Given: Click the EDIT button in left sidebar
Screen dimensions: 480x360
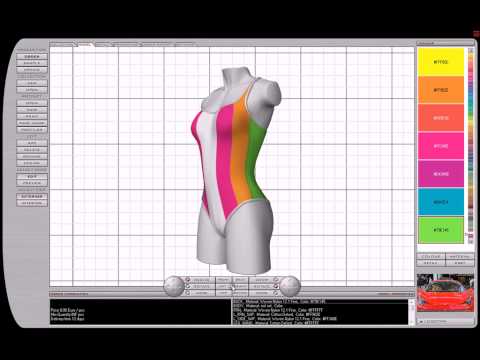Looking at the screenshot, I should coord(32,176).
